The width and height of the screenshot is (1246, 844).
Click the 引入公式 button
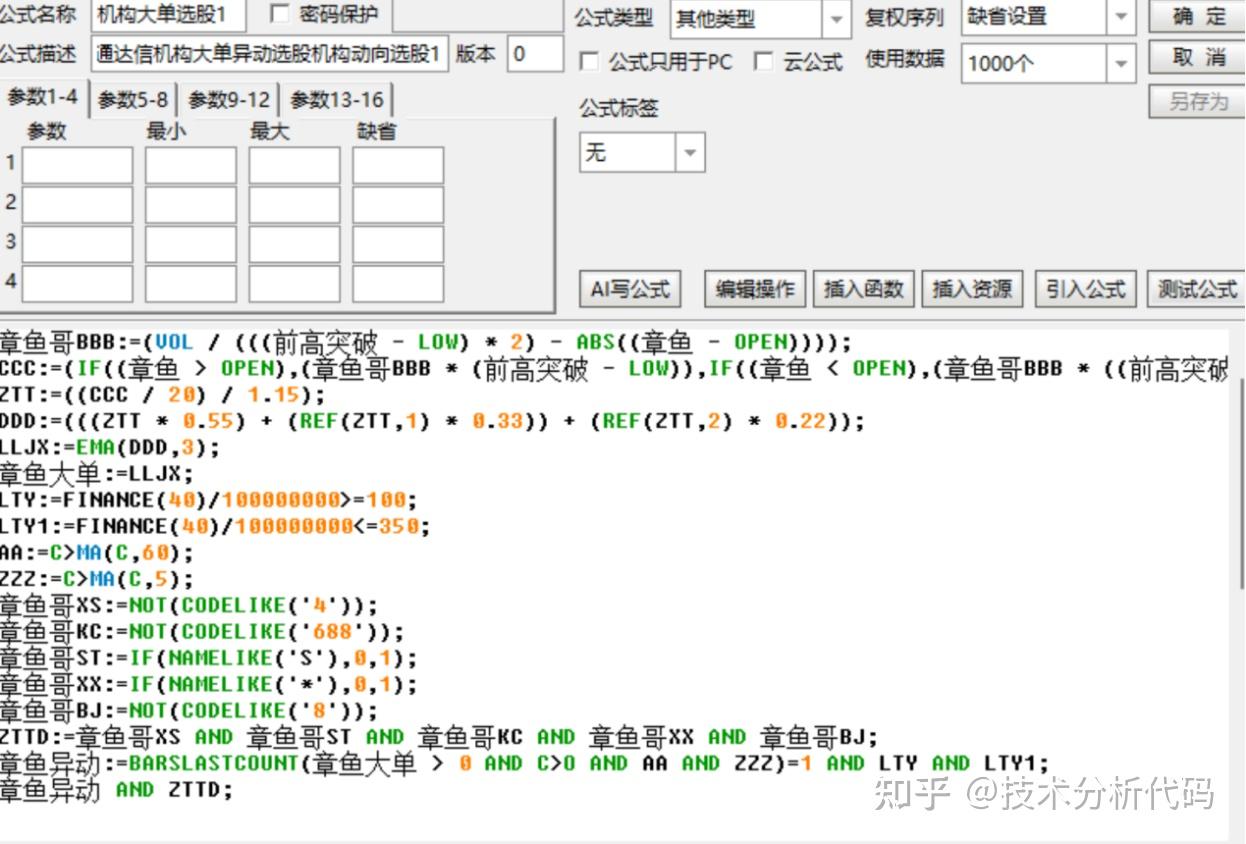1085,289
